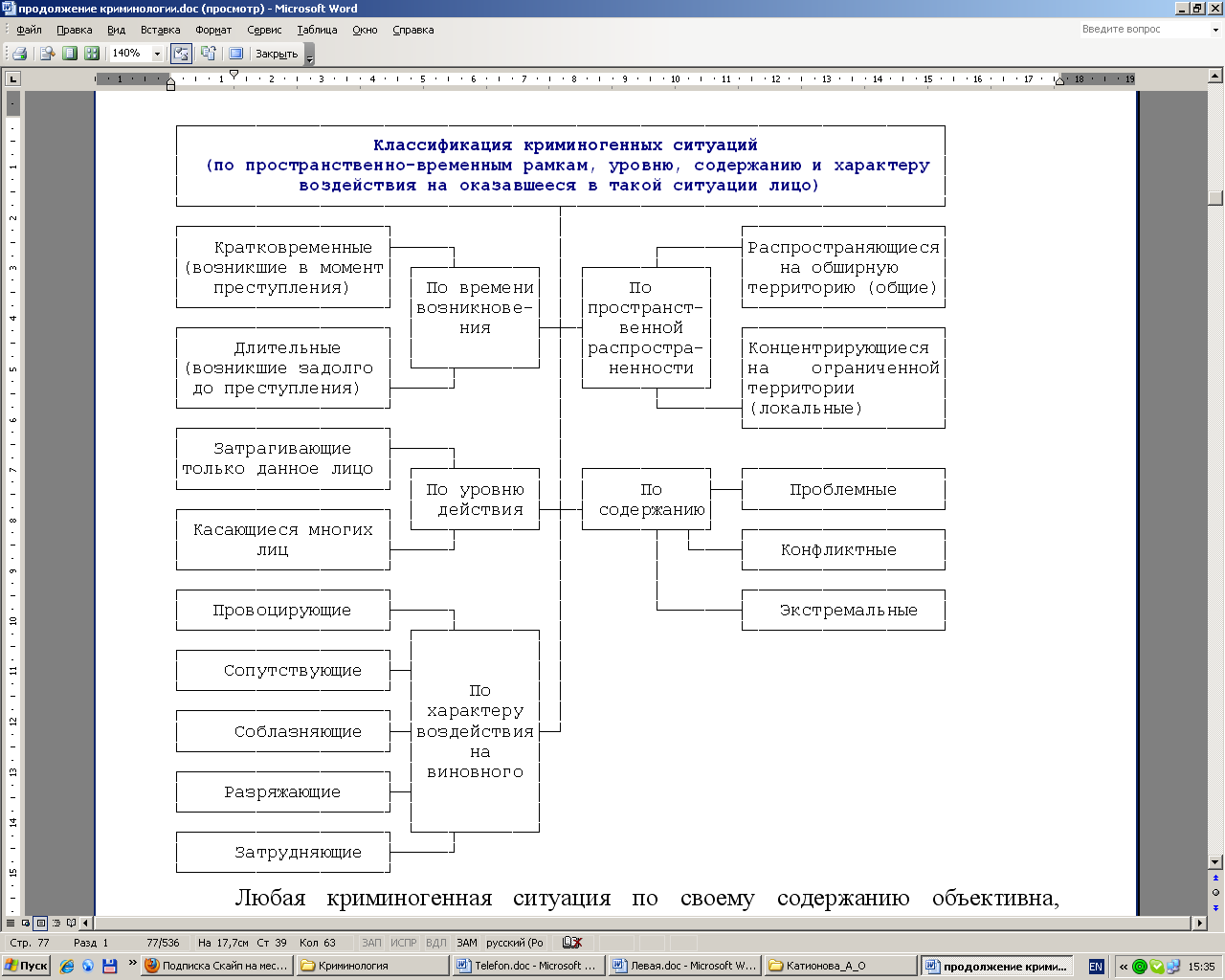Click horizontal scrollbar right arrow

coord(1200,924)
